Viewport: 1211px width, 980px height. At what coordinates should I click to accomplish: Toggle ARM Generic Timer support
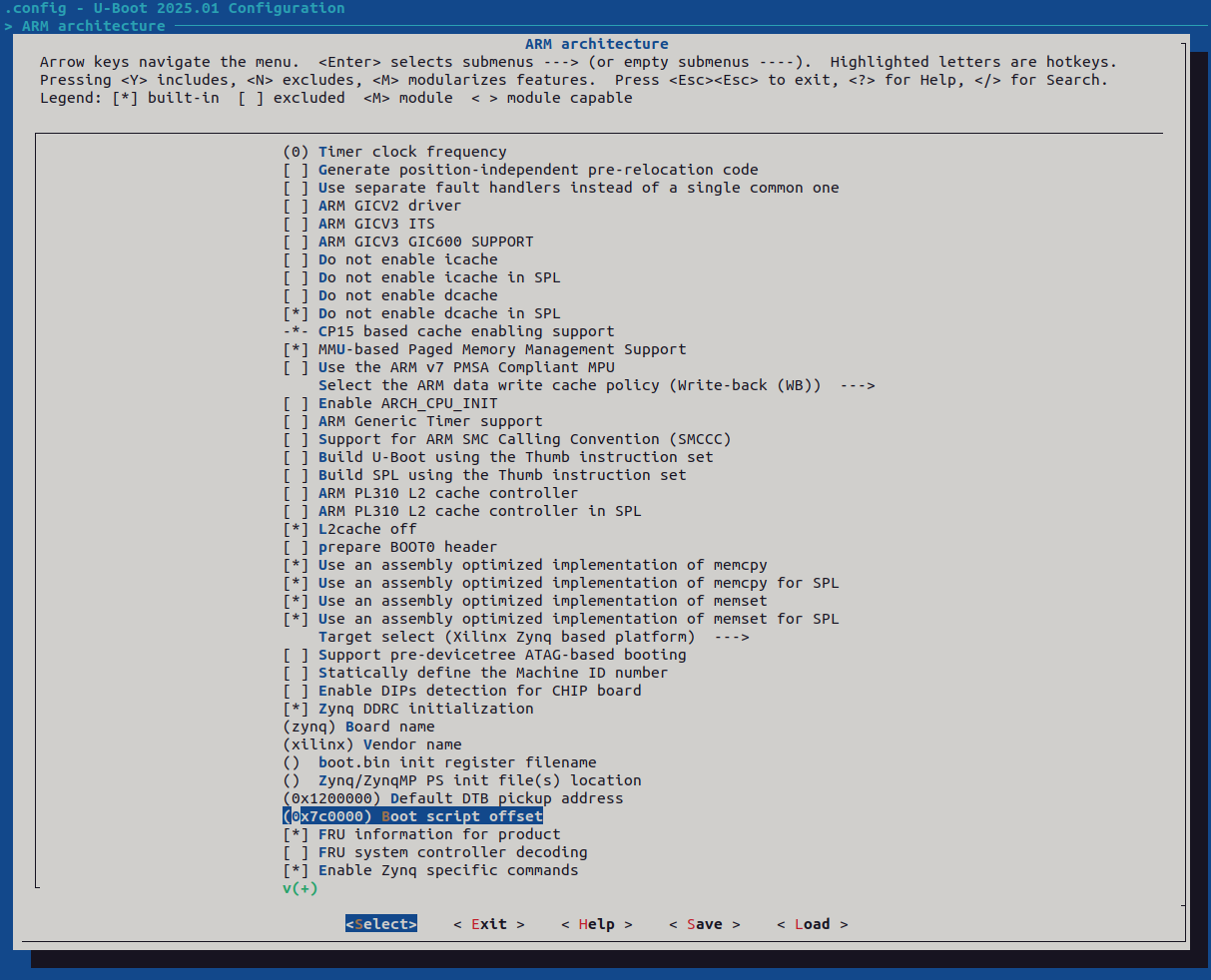412,421
